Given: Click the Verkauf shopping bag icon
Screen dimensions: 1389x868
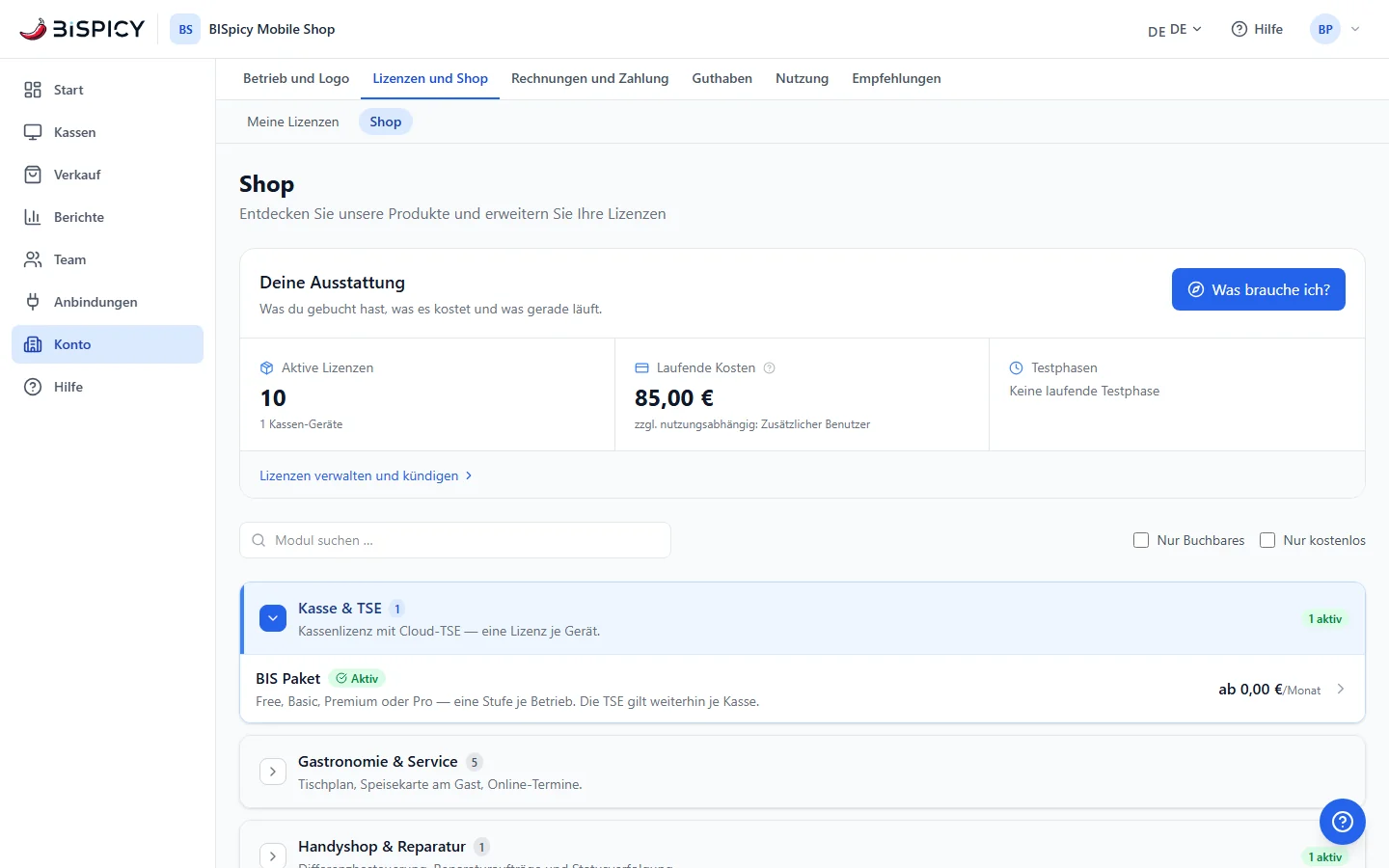Looking at the screenshot, I should [33, 175].
